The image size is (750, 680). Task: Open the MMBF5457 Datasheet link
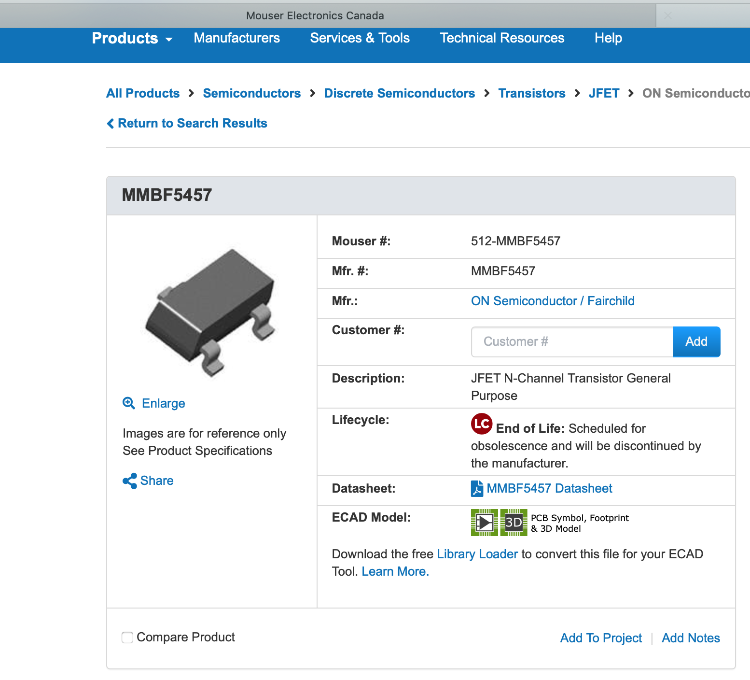point(549,489)
